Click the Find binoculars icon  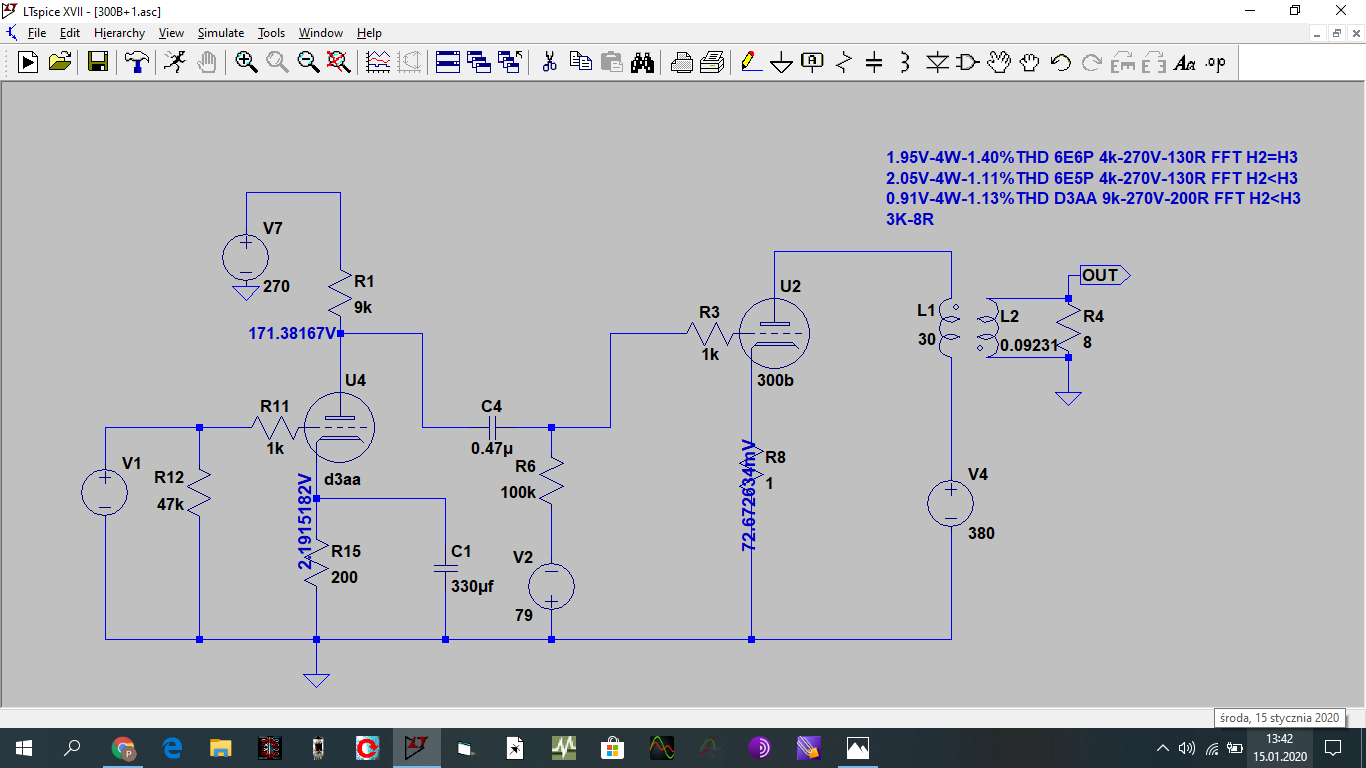pyautogui.click(x=642, y=62)
